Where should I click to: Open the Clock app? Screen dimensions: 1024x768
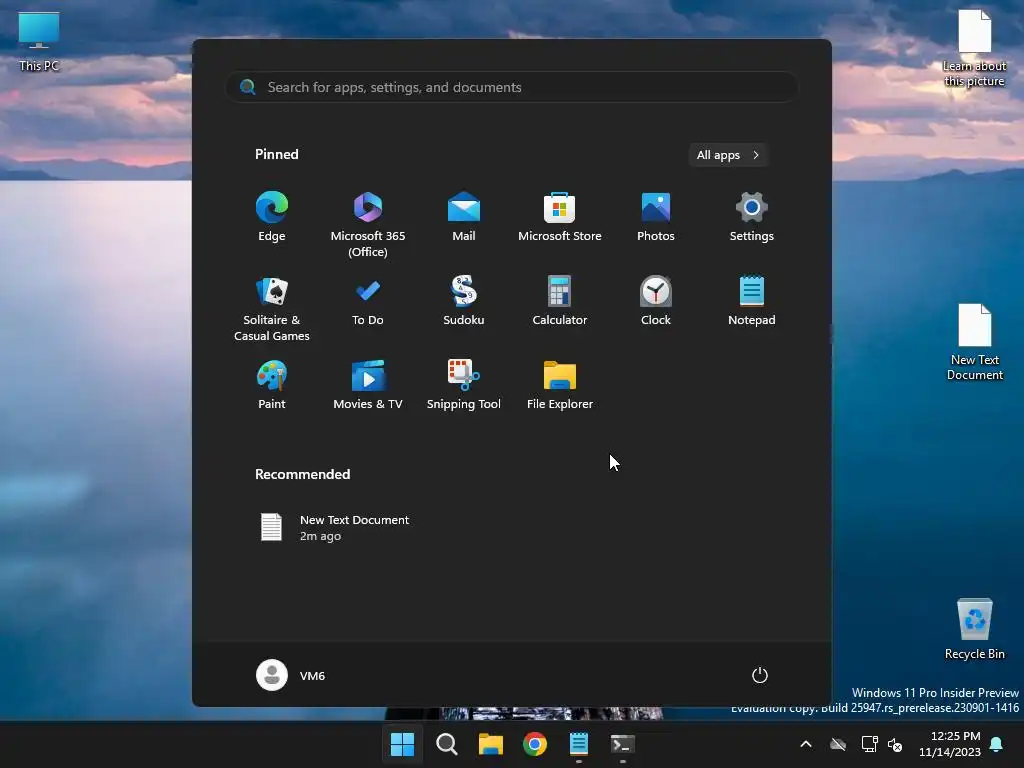tap(656, 301)
